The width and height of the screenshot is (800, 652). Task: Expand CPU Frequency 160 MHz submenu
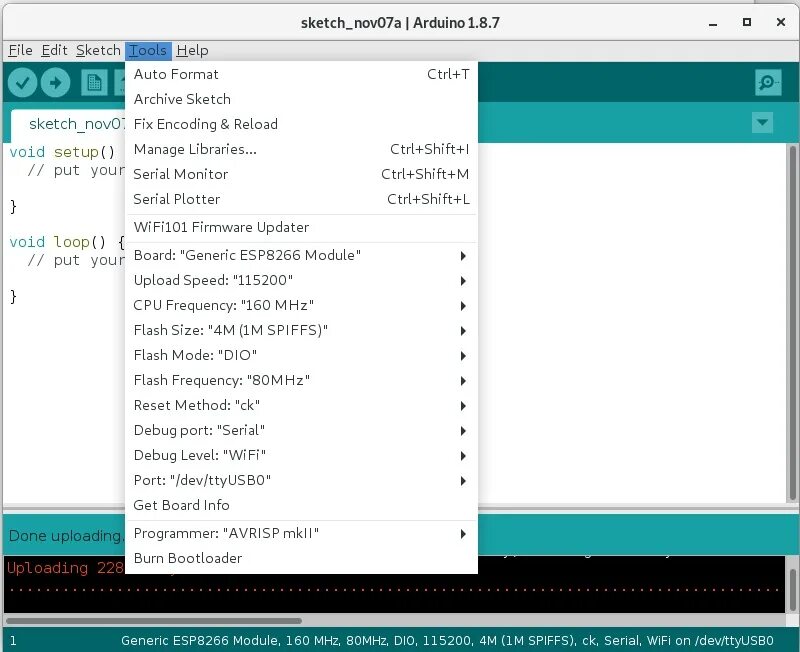(x=301, y=306)
